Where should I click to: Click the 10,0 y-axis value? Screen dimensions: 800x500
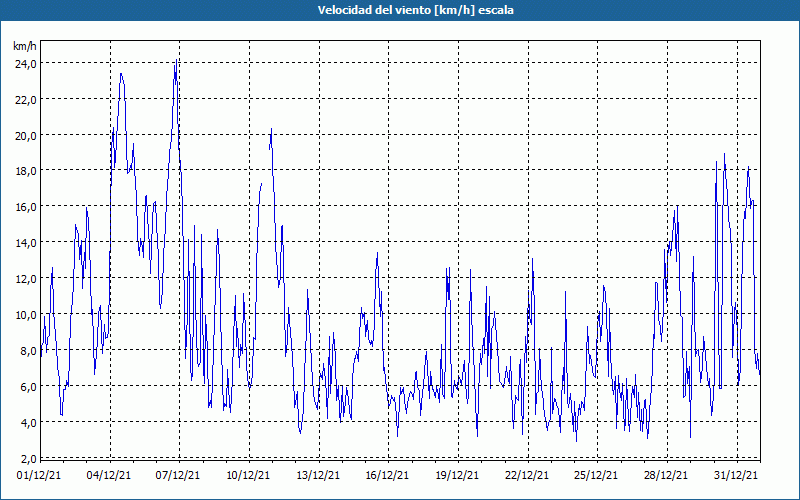coord(26,315)
